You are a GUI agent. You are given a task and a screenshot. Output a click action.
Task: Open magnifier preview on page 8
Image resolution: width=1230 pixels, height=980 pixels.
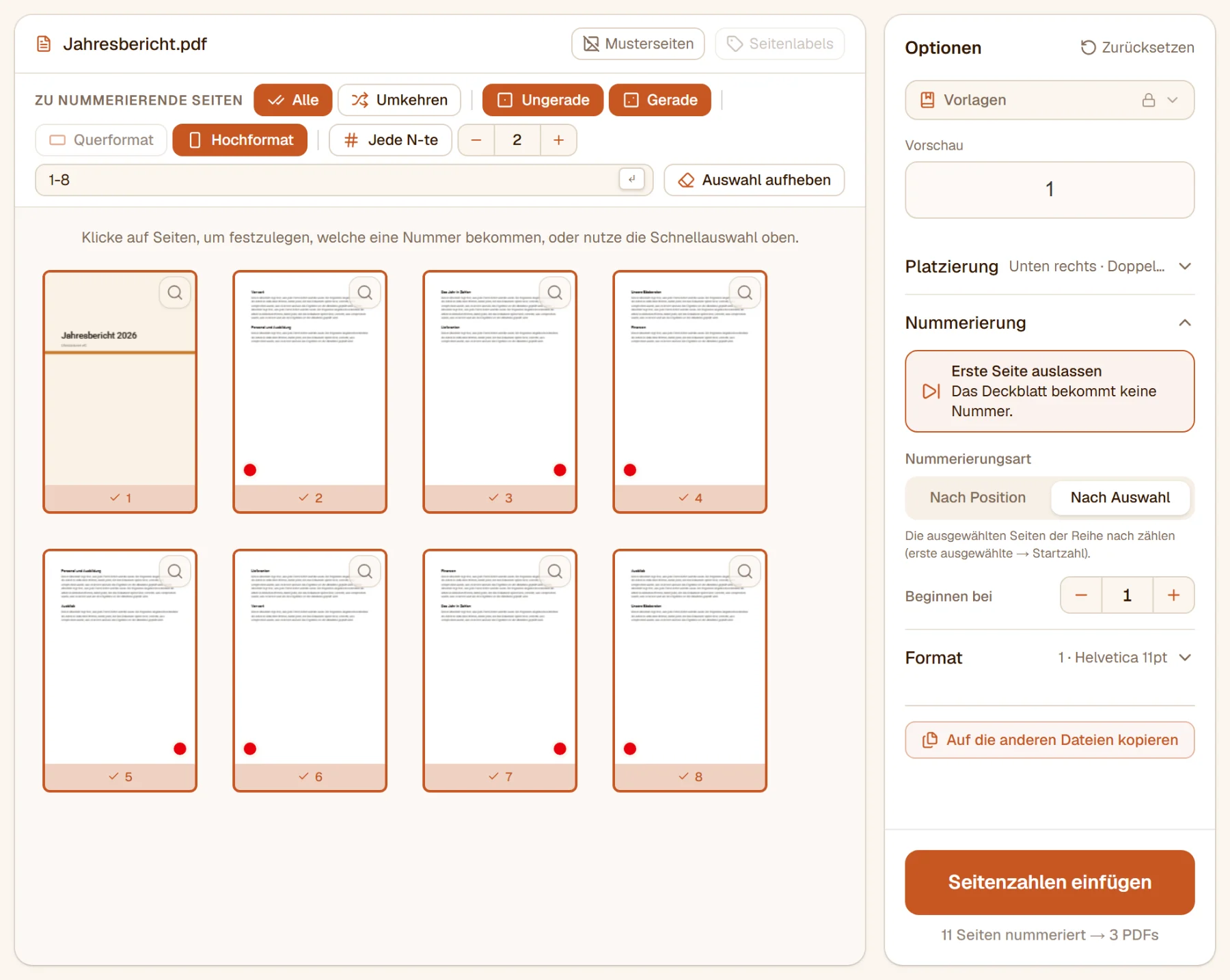tap(745, 571)
